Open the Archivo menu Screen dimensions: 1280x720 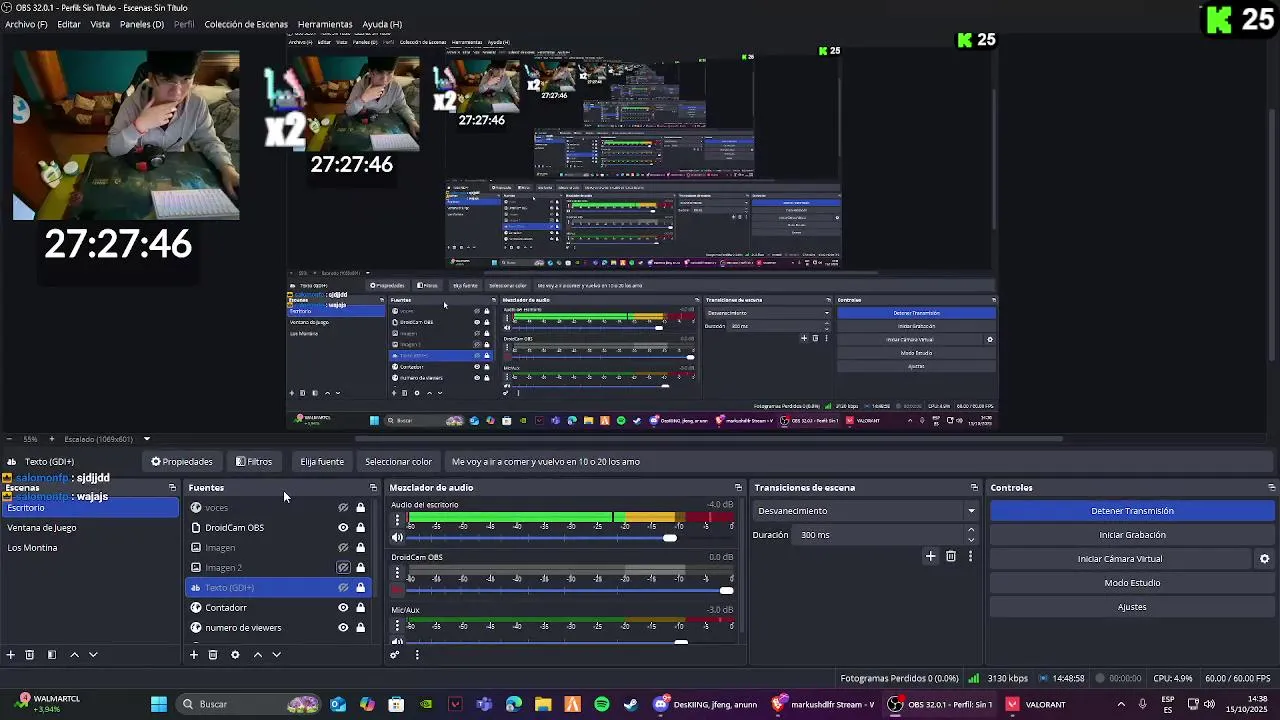click(x=26, y=24)
